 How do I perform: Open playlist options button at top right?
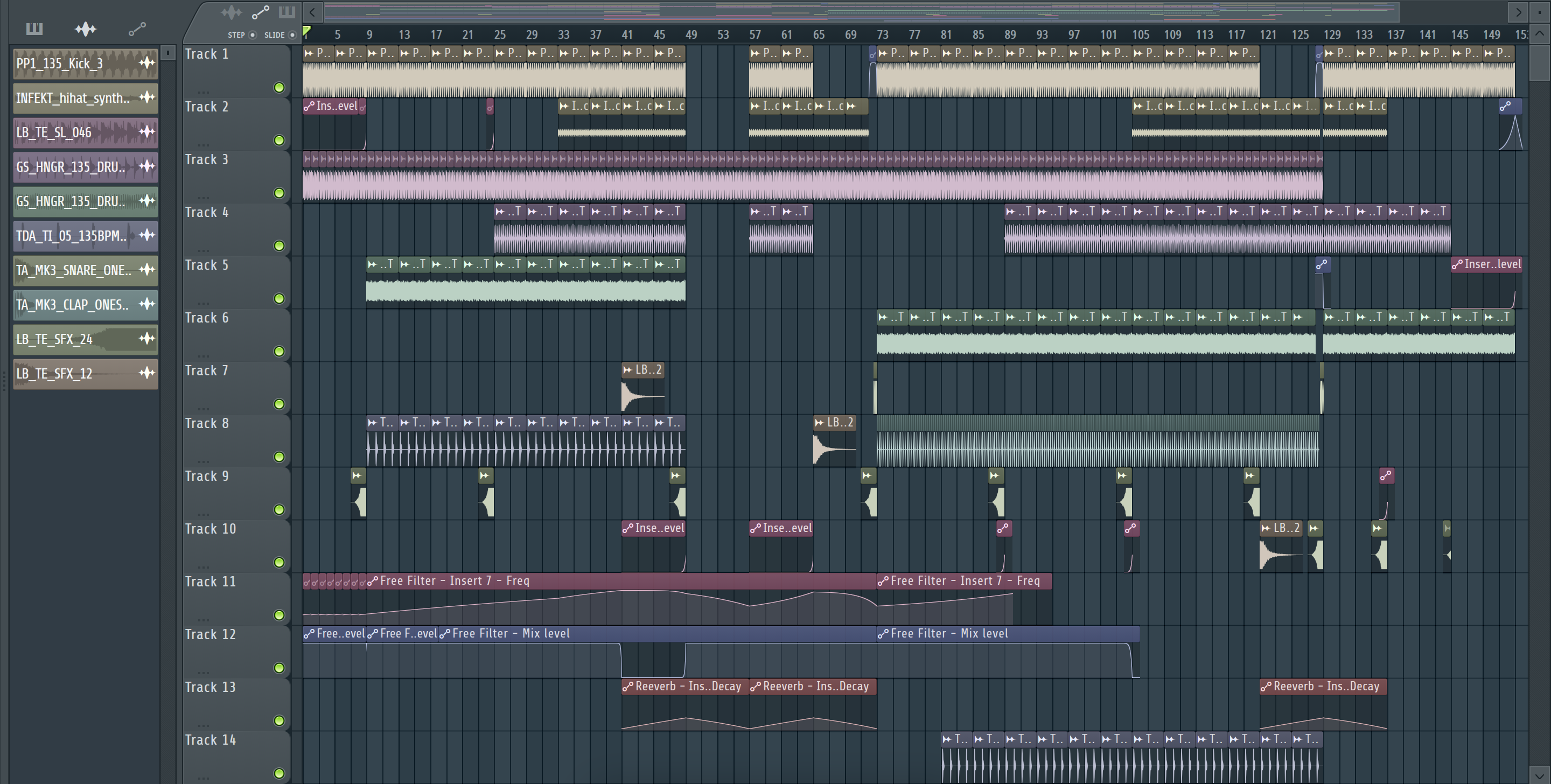(x=1540, y=11)
